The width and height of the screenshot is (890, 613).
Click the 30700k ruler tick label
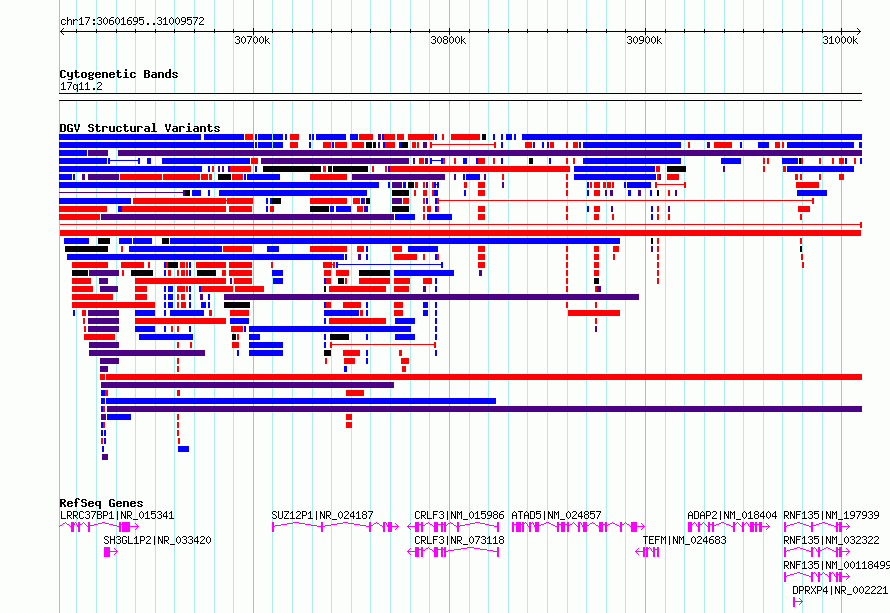point(252,40)
